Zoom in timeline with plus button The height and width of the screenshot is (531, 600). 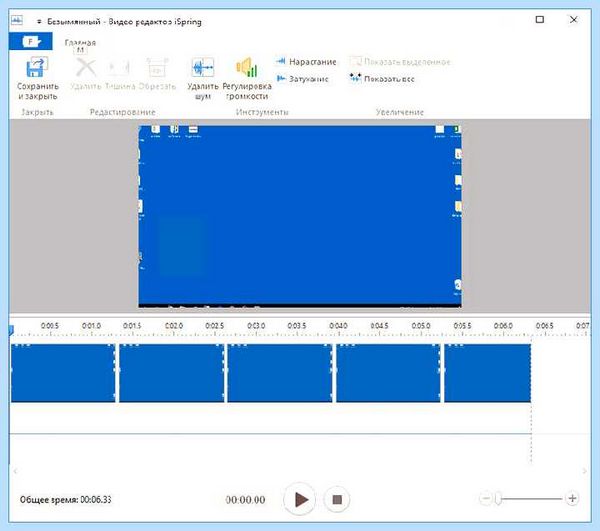(x=572, y=498)
